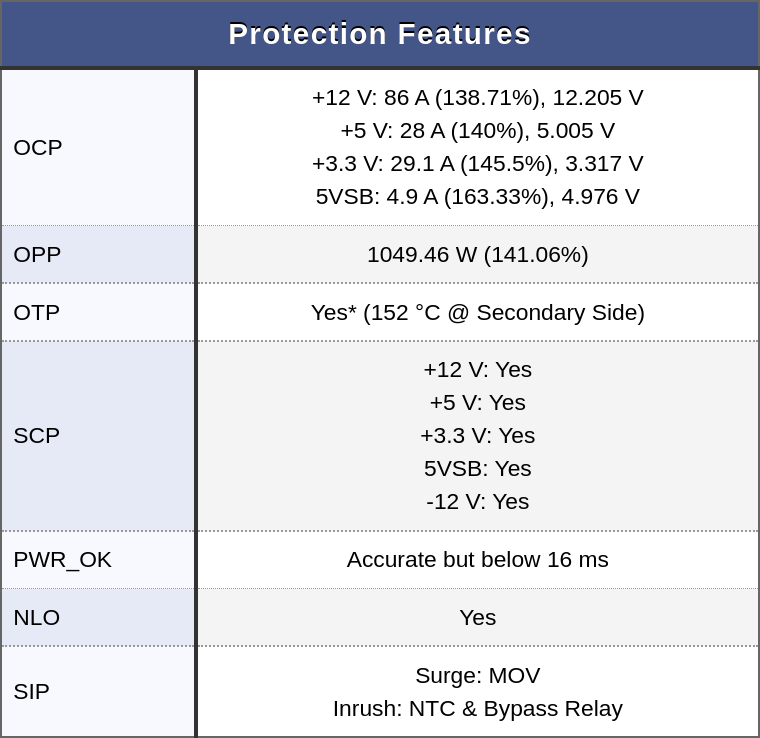
Task: Click the +12 V: 86 A OCP value
Action: [477, 97]
